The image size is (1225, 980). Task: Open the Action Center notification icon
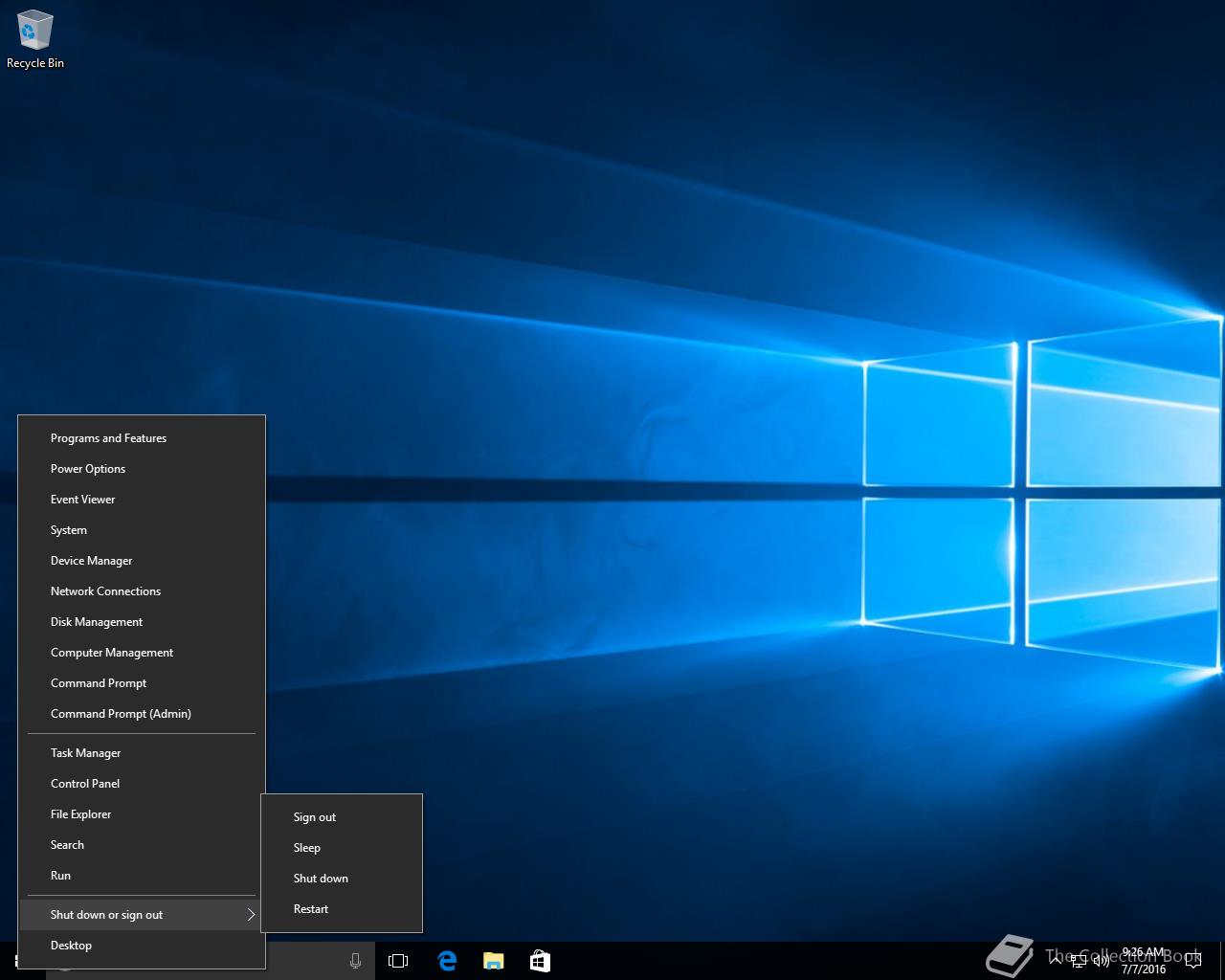pos(1192,961)
